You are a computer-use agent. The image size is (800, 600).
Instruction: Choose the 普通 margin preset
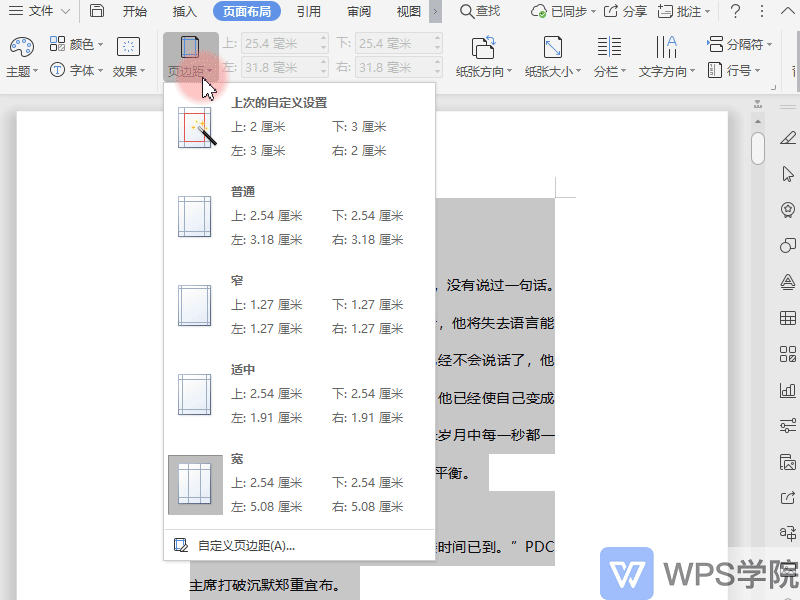(299, 215)
